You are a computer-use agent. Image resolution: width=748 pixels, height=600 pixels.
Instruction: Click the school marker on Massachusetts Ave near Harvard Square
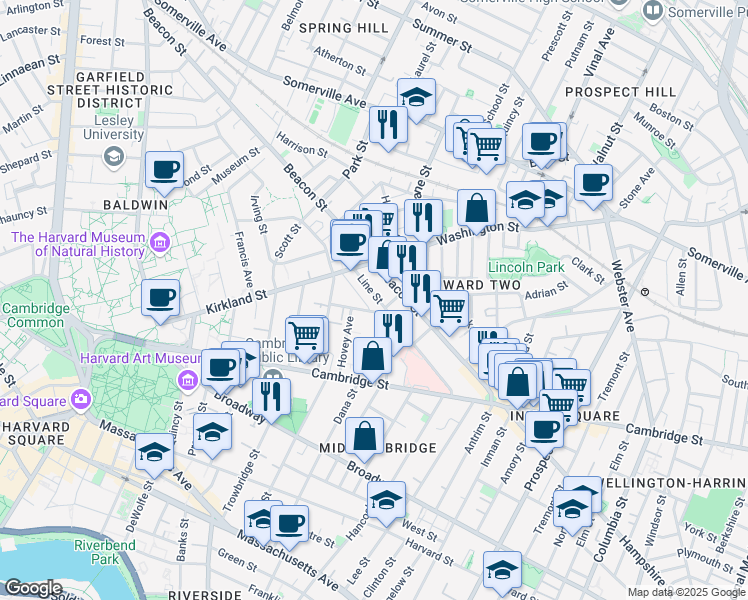pyautogui.click(x=155, y=455)
